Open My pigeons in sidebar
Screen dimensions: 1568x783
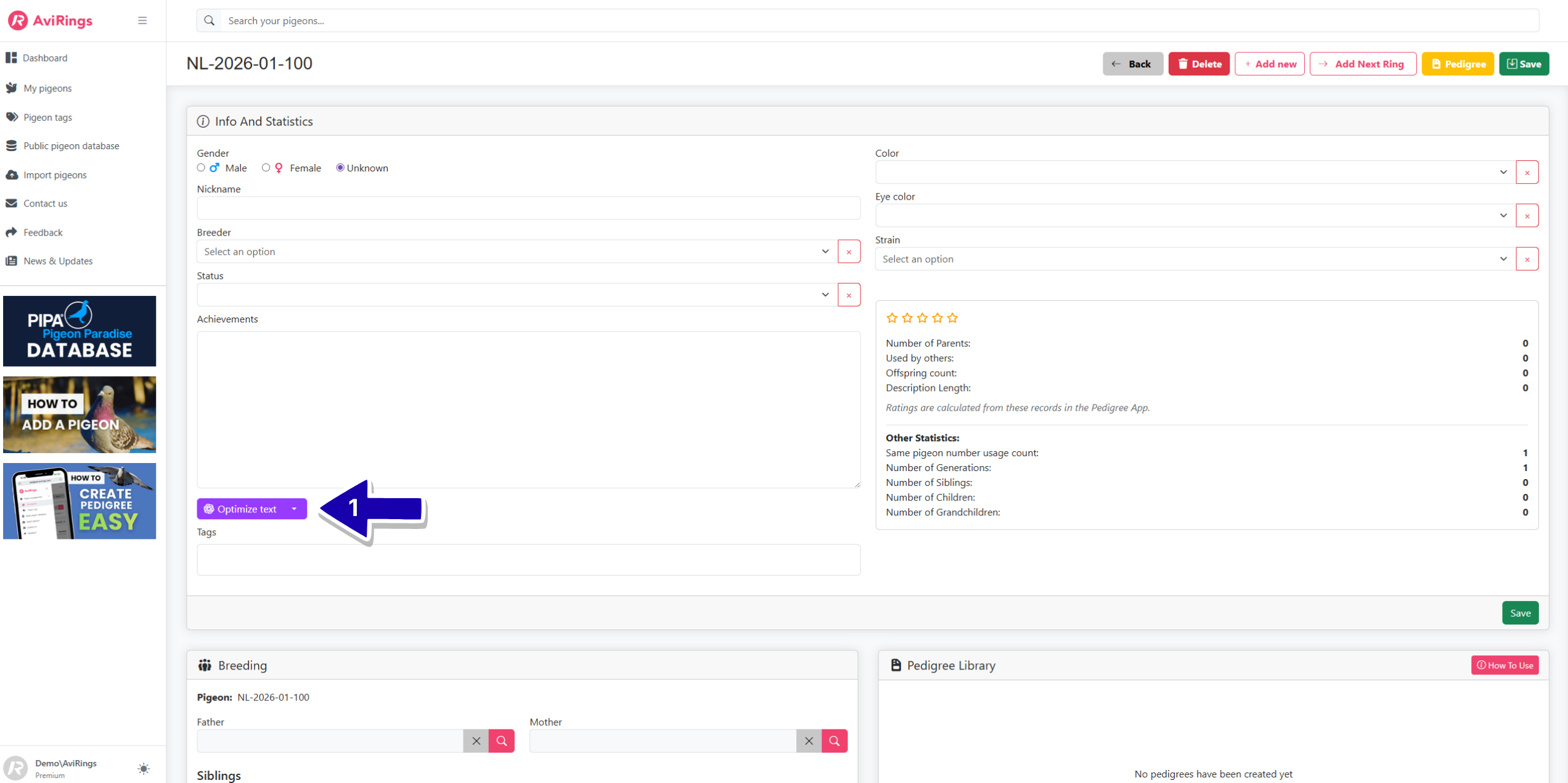coord(47,88)
